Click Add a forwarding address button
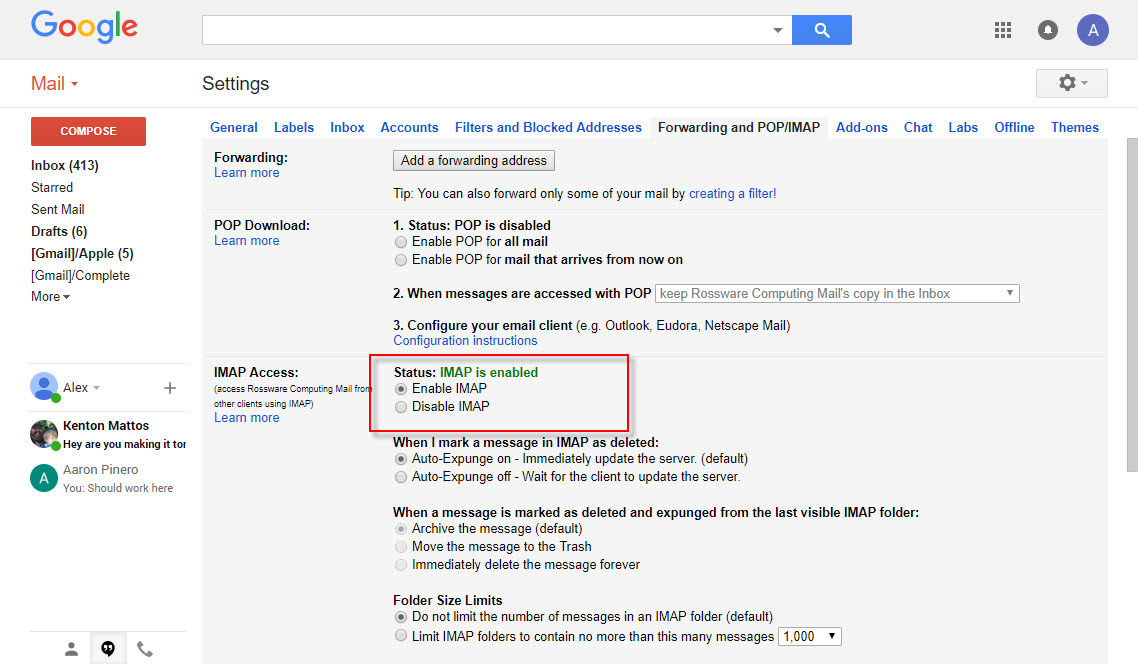The width and height of the screenshot is (1138, 664). pos(473,161)
